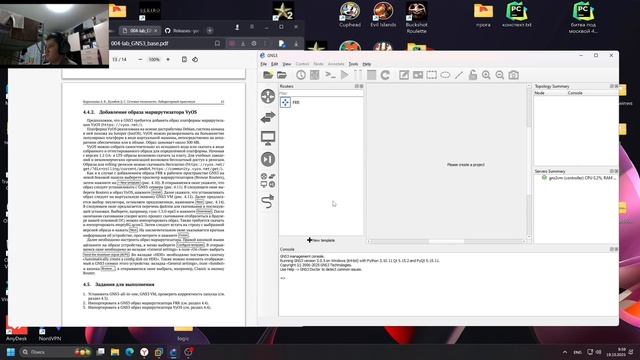This screenshot has width=640, height=360.
Task: Open File Explorer from the taskbar
Action: [115, 352]
